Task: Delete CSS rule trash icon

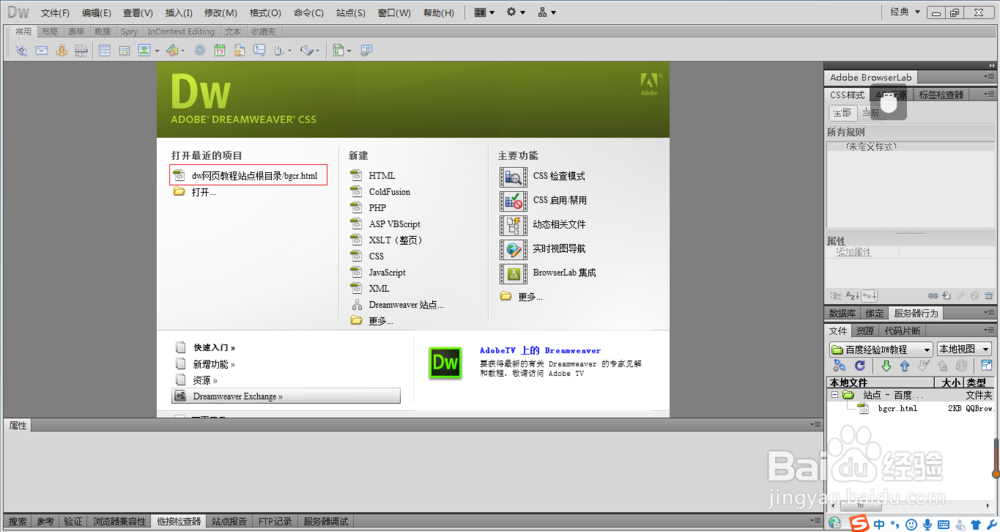Action: 989,296
